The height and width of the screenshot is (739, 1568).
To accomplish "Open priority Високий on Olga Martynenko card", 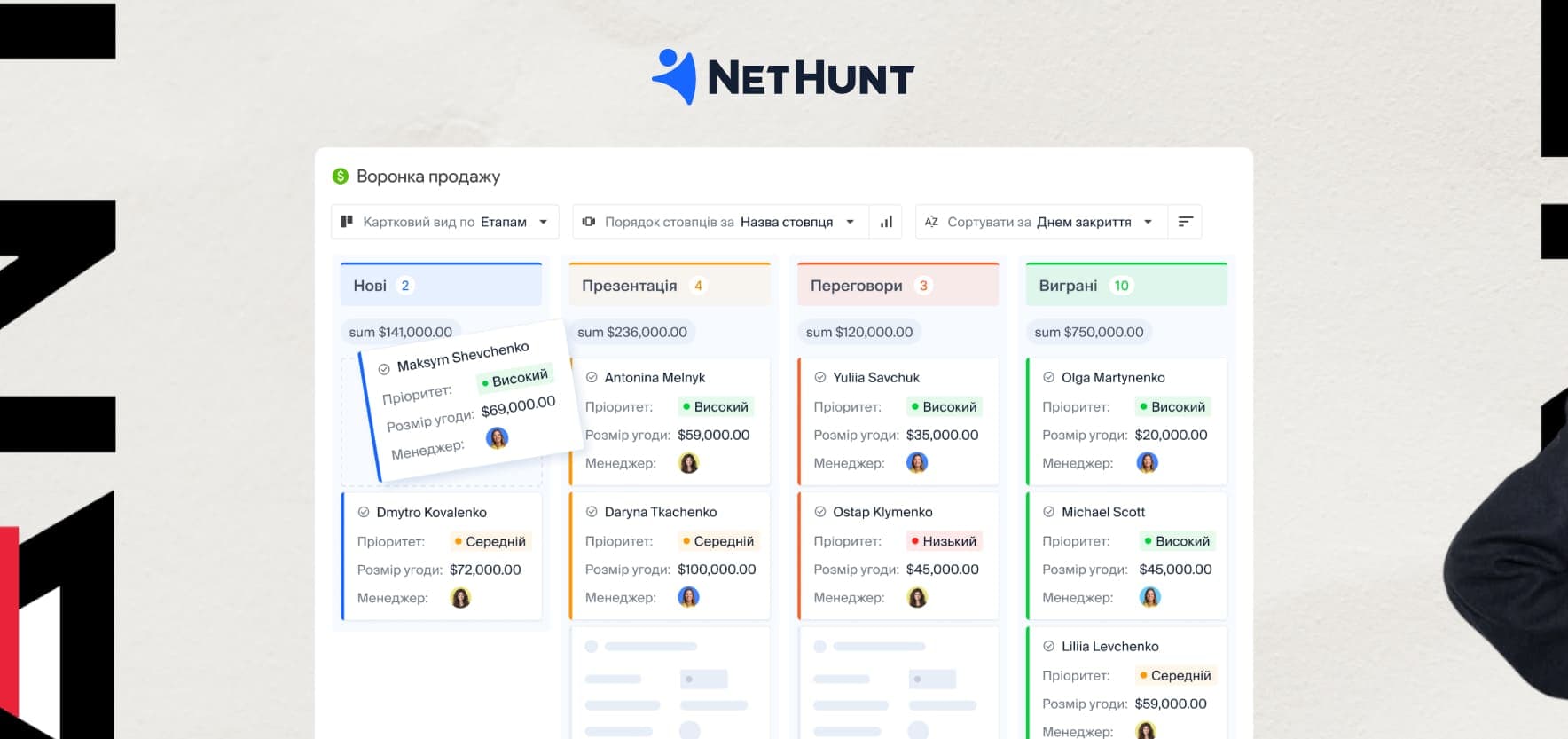I will coord(1172,407).
